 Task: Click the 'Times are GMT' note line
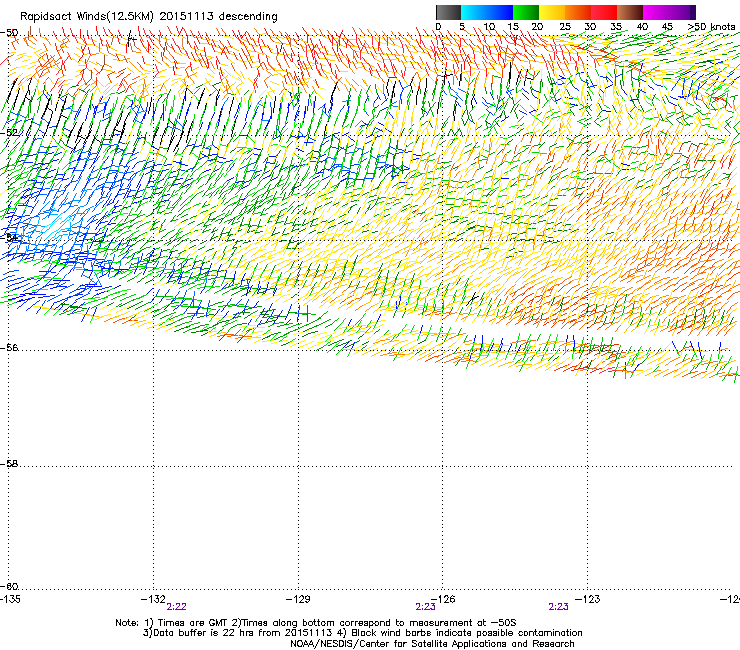[316, 623]
